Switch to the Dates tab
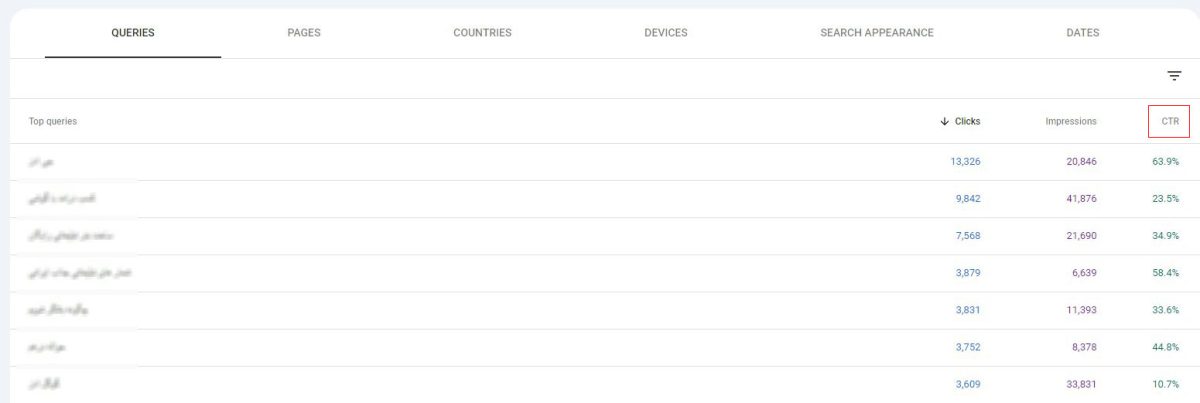Screen dimensions: 1200x403 click(1082, 33)
